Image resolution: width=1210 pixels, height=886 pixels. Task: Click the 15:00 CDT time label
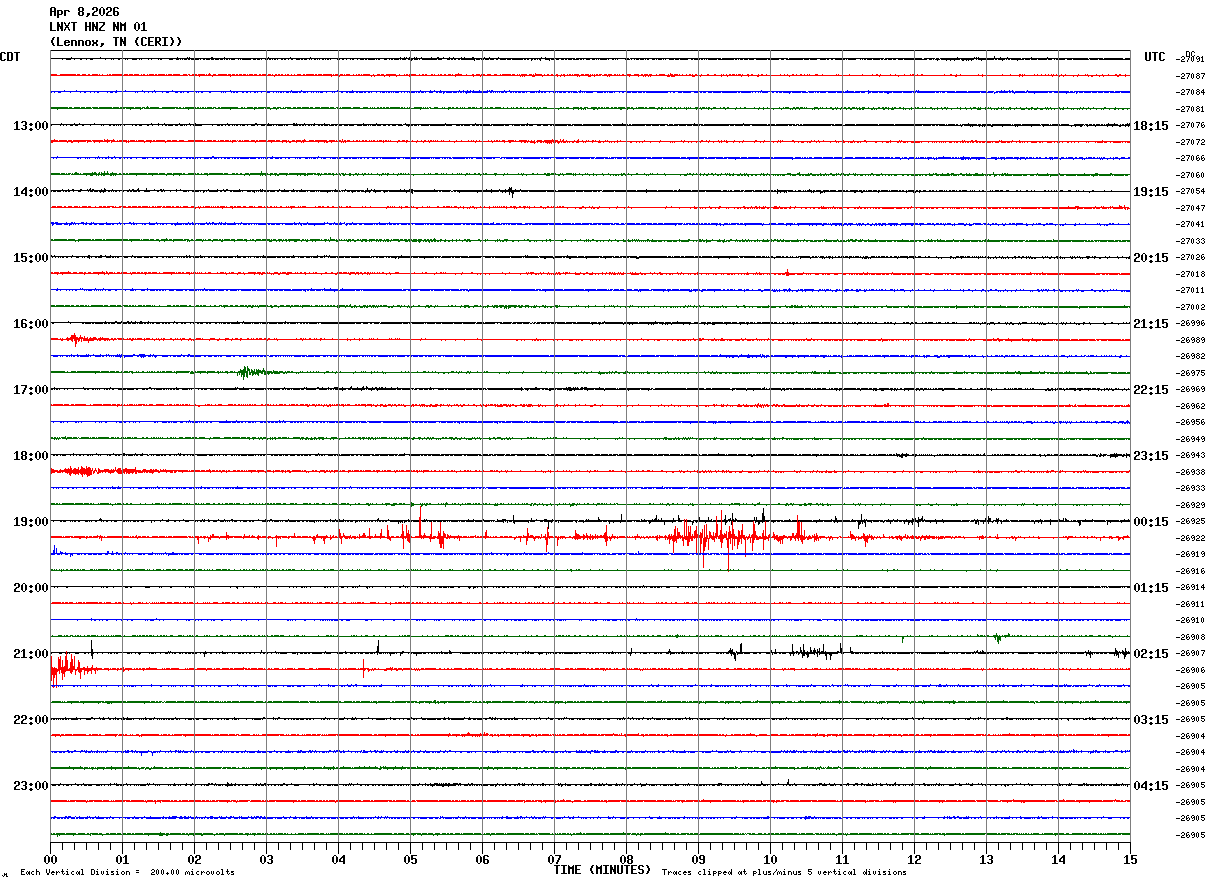click(x=31, y=257)
